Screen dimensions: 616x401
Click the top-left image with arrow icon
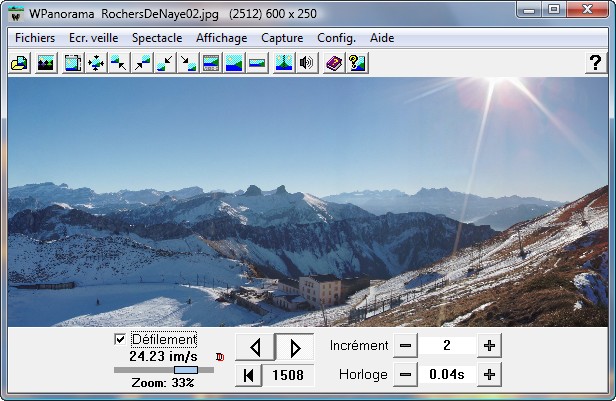119,63
